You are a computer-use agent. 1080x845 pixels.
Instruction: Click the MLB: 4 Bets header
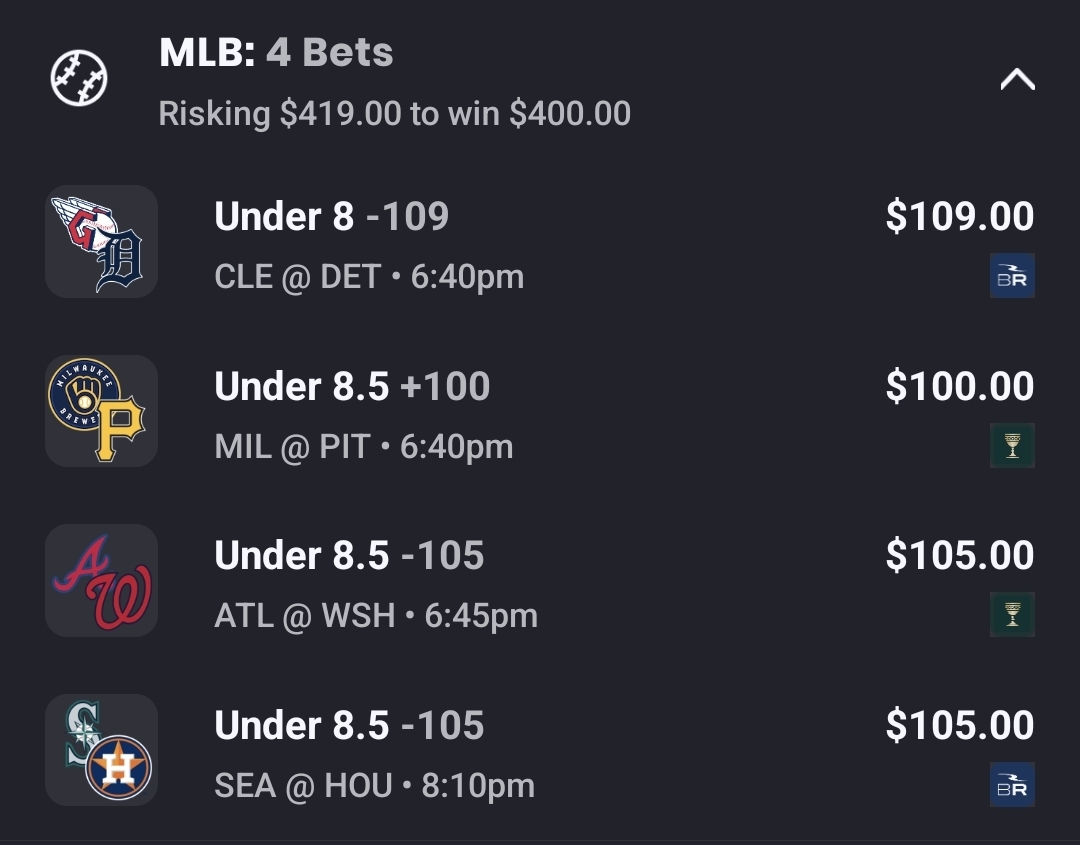276,53
